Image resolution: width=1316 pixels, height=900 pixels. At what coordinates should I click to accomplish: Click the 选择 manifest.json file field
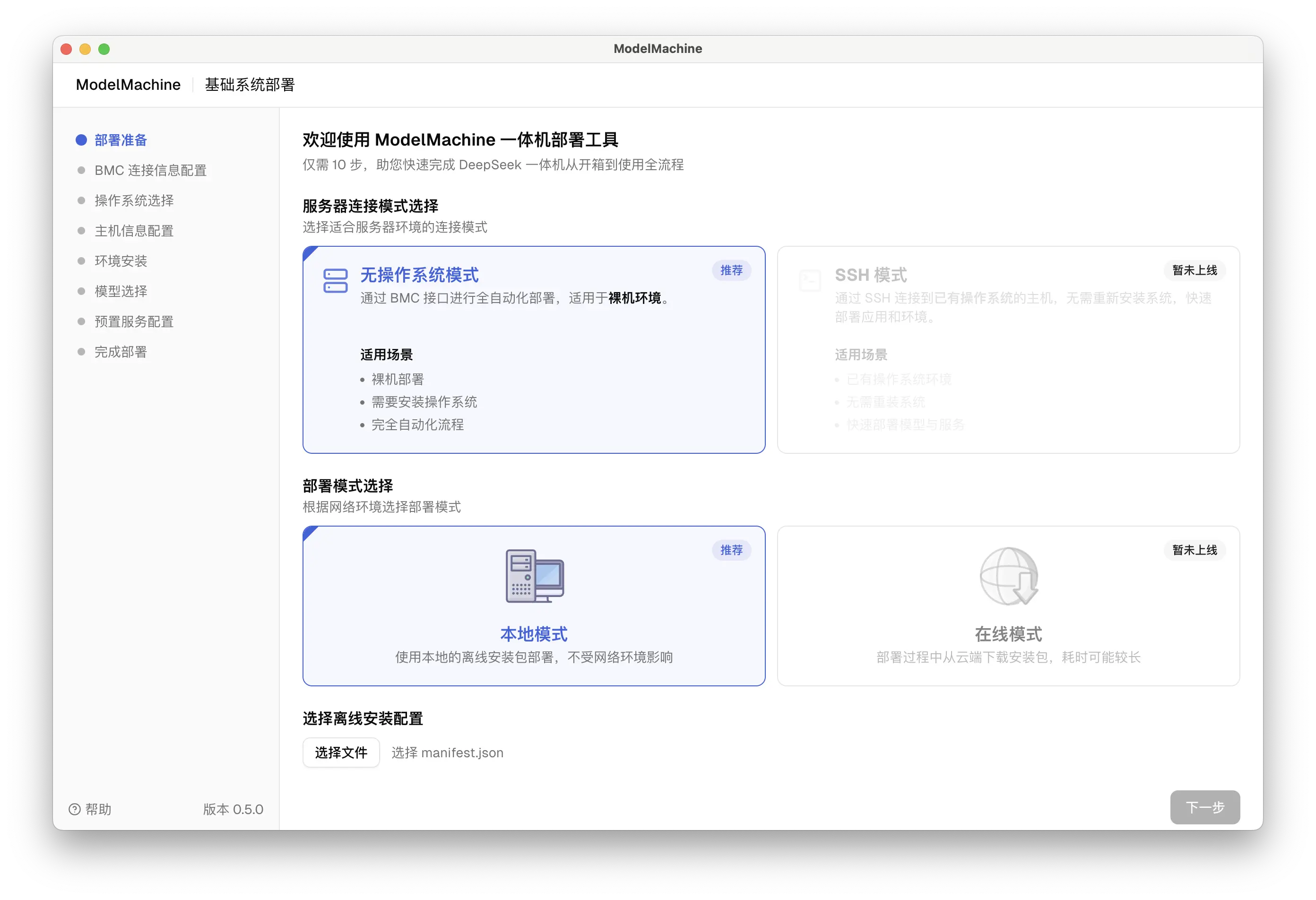447,753
